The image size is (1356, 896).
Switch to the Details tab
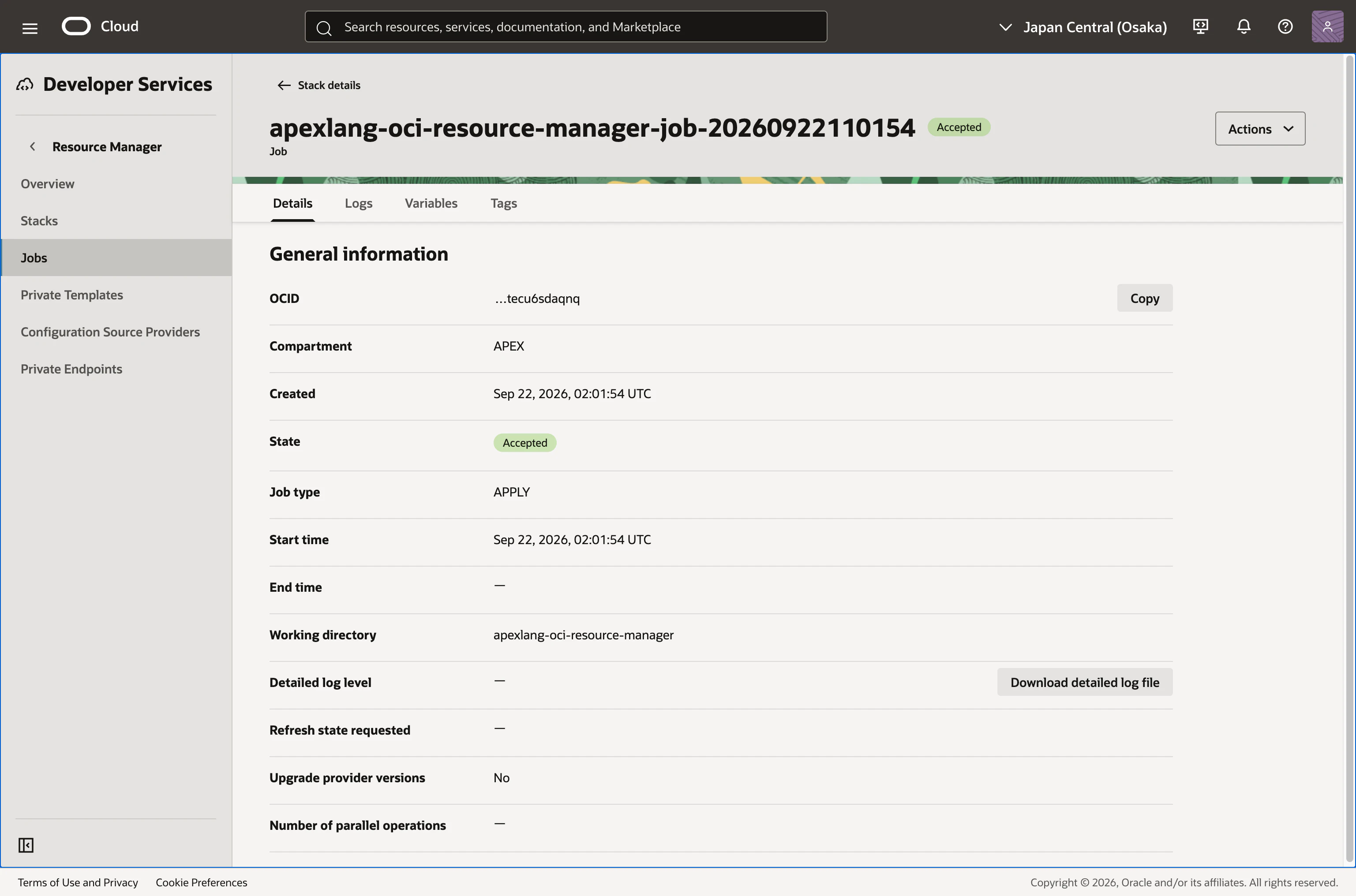(293, 203)
